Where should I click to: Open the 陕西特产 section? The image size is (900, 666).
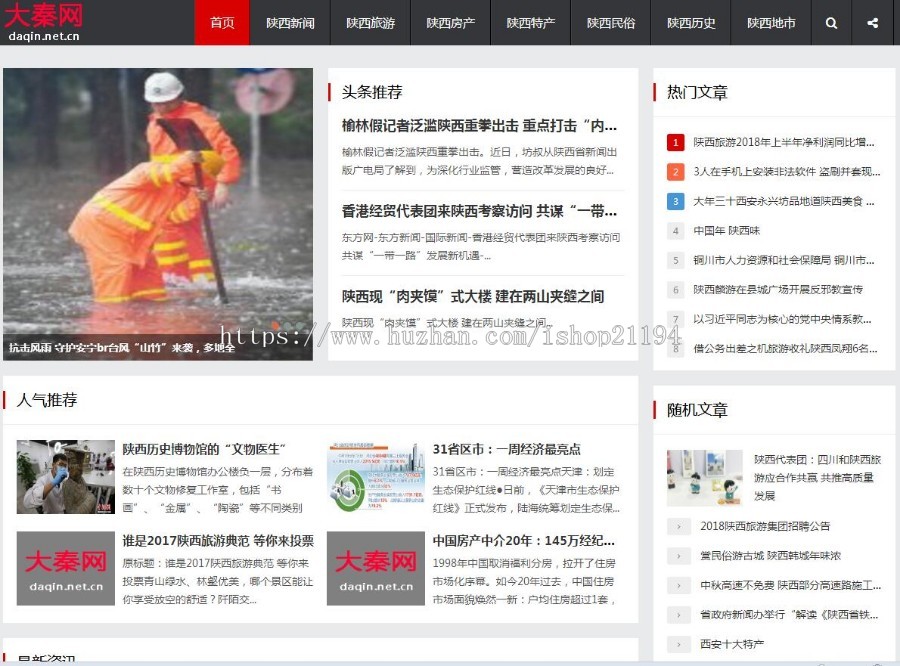(530, 23)
